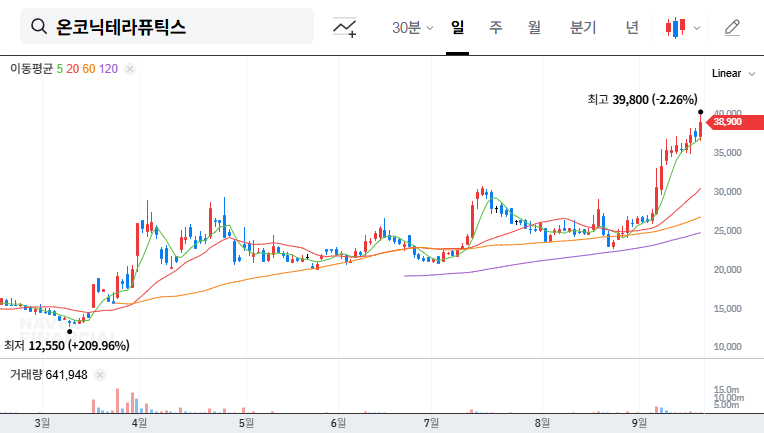Image resolution: width=764 pixels, height=433 pixels.
Task: Click the 15,000 price axis label
Action: [x=727, y=309]
